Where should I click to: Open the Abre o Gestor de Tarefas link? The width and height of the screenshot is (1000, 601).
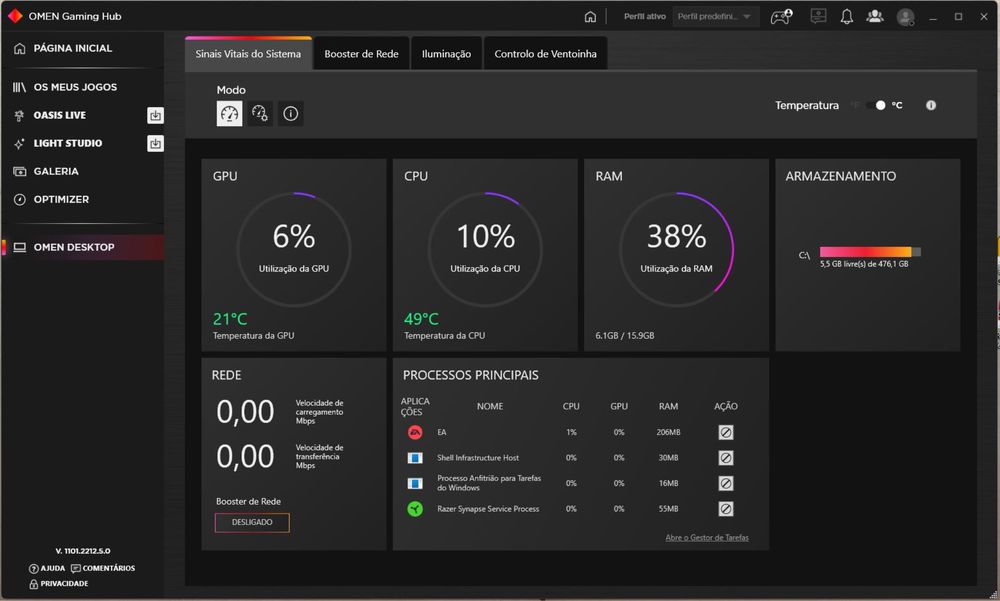(x=707, y=537)
